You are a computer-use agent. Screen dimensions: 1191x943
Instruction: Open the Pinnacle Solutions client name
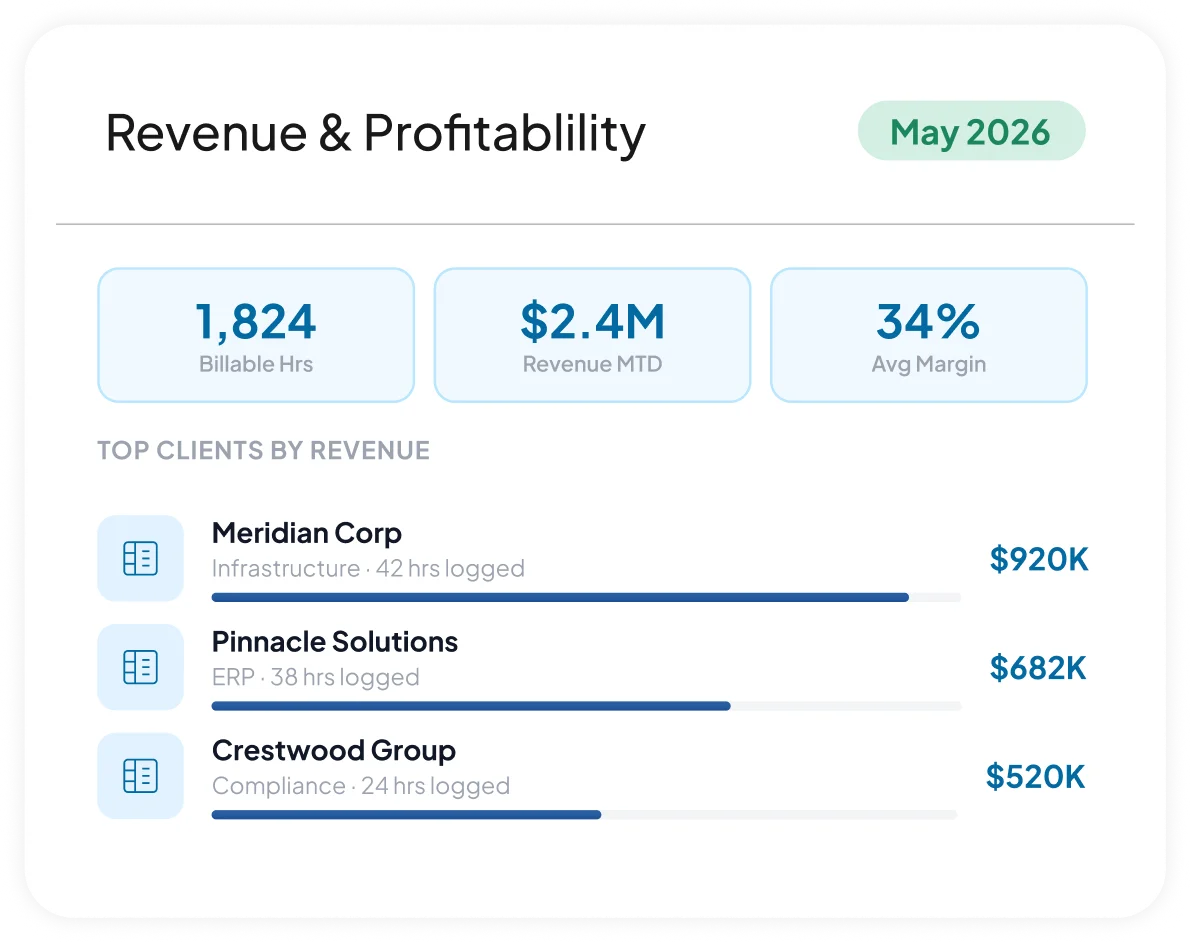coord(335,642)
